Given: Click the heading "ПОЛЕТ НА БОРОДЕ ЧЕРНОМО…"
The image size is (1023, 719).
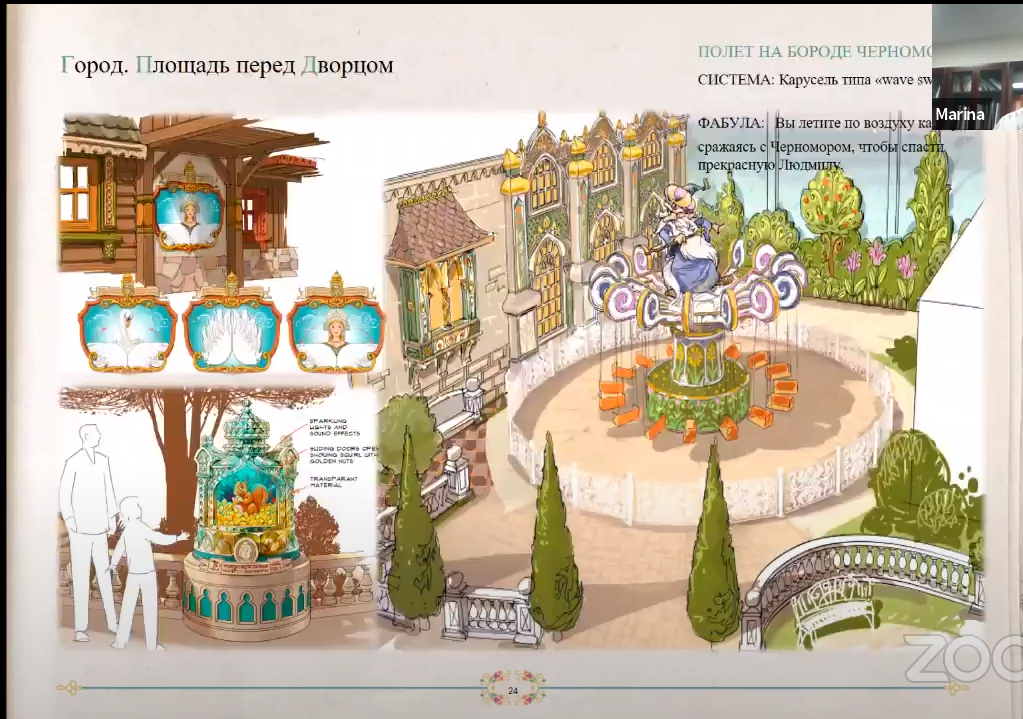Looking at the screenshot, I should coord(815,52).
